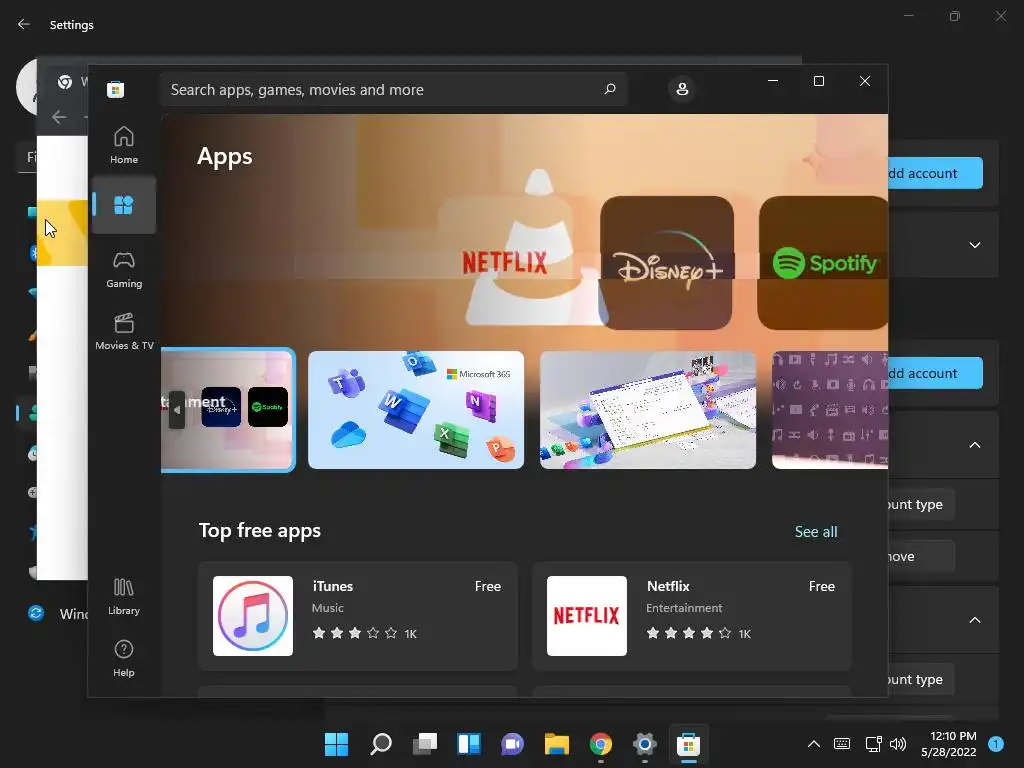This screenshot has width=1024, height=768.
Task: Open Chat (Teams) from the taskbar
Action: click(x=513, y=744)
